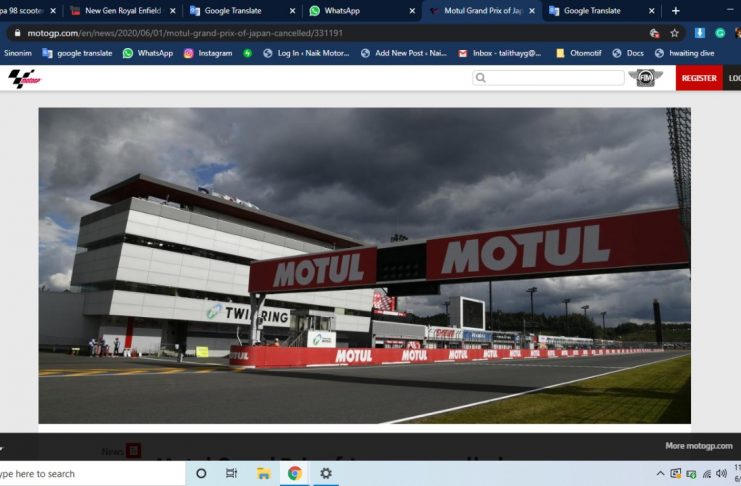The height and width of the screenshot is (486, 741).
Task: Open a new browser tab
Action: pyautogui.click(x=676, y=11)
